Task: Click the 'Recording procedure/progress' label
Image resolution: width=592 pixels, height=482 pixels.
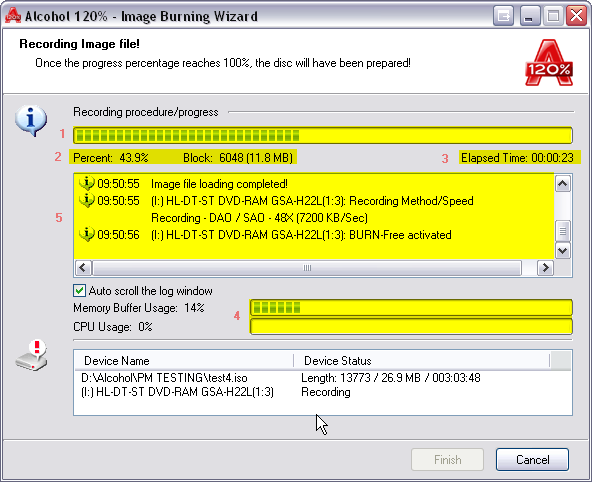Action: [x=146, y=112]
